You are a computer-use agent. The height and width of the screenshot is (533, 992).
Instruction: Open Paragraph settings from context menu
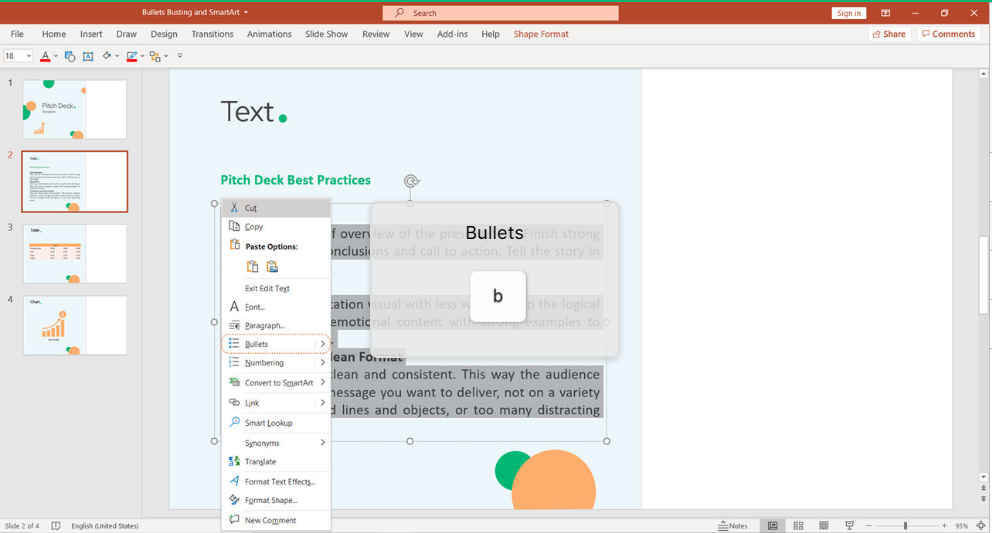pyautogui.click(x=276, y=325)
